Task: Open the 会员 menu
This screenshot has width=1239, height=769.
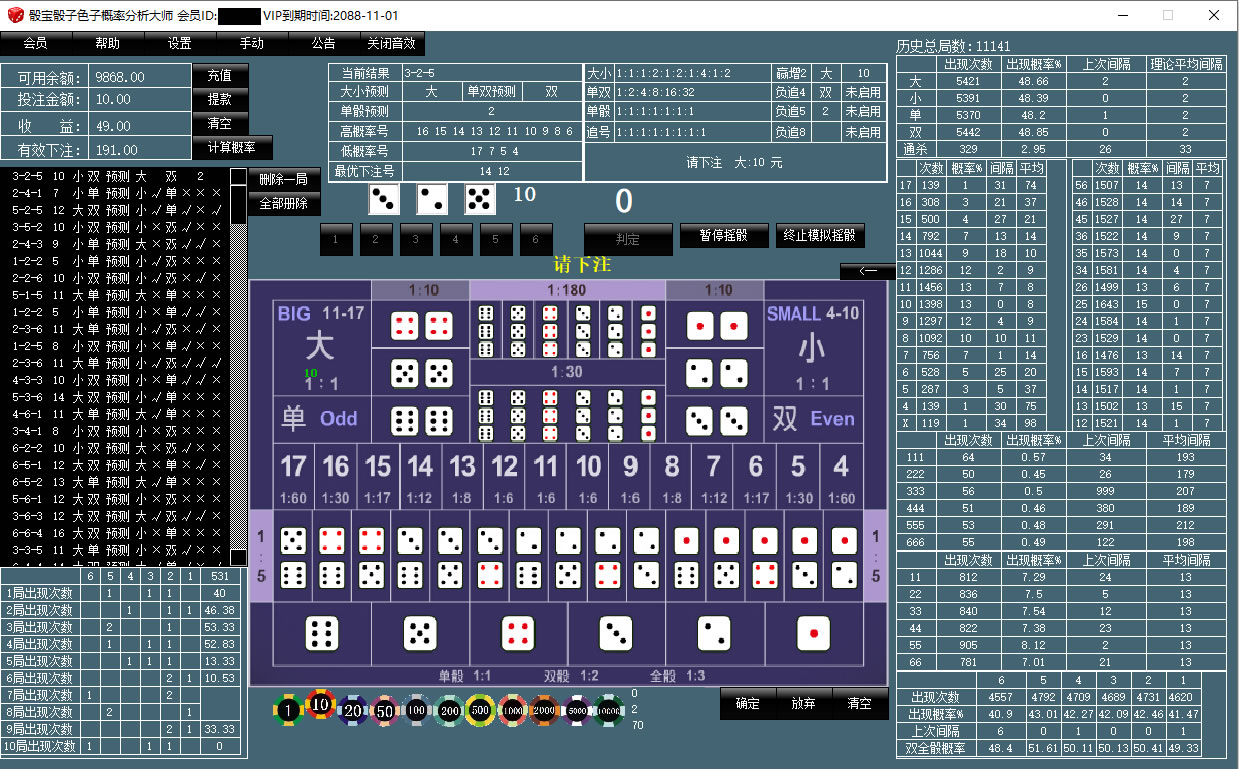Action: 35,44
